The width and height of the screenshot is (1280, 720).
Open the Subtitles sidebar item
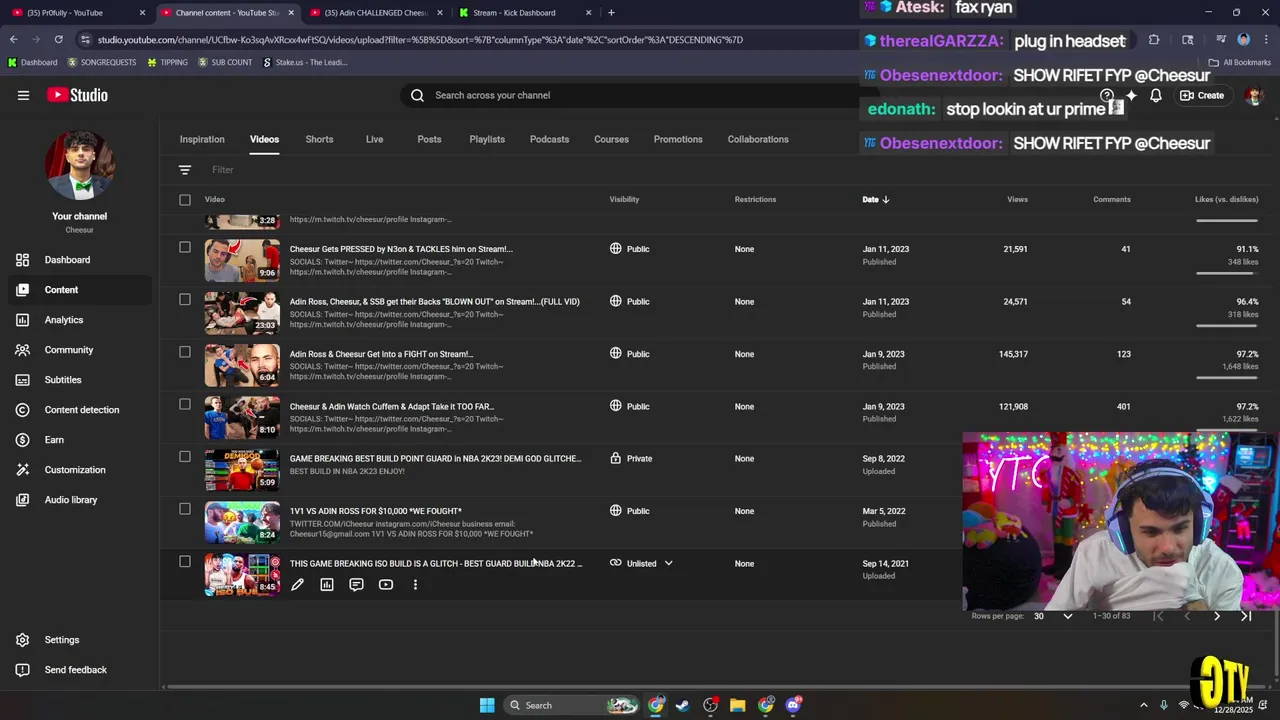pyautogui.click(x=79, y=380)
